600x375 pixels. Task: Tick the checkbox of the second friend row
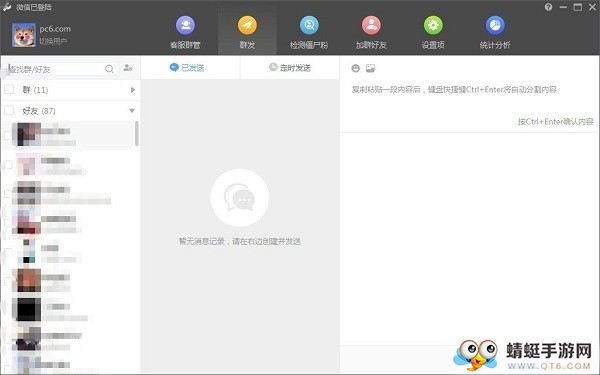pyautogui.click(x=7, y=165)
